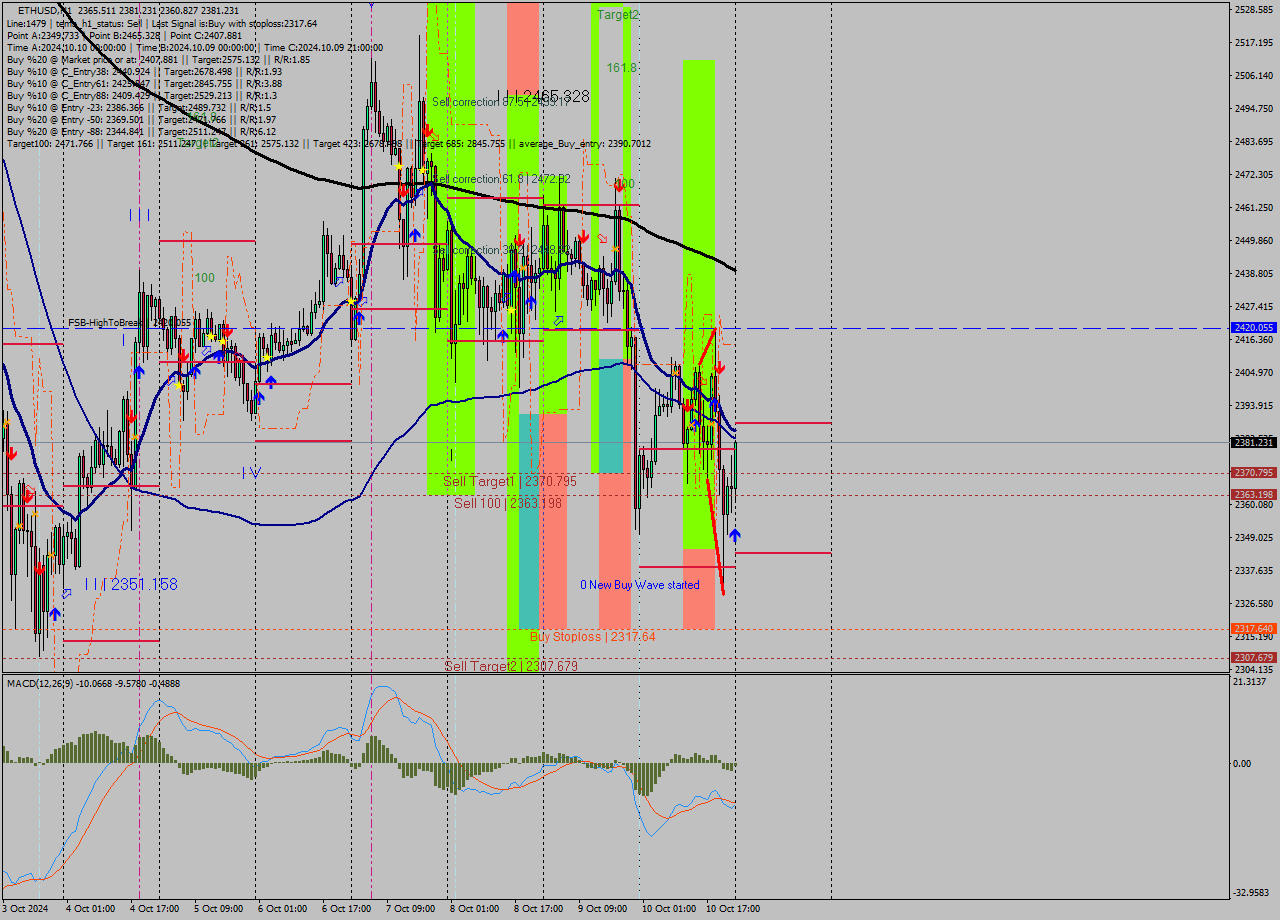
Task: Click the 'Buy %10 @ C_Entry61' line
Action: pyautogui.click(x=144, y=83)
